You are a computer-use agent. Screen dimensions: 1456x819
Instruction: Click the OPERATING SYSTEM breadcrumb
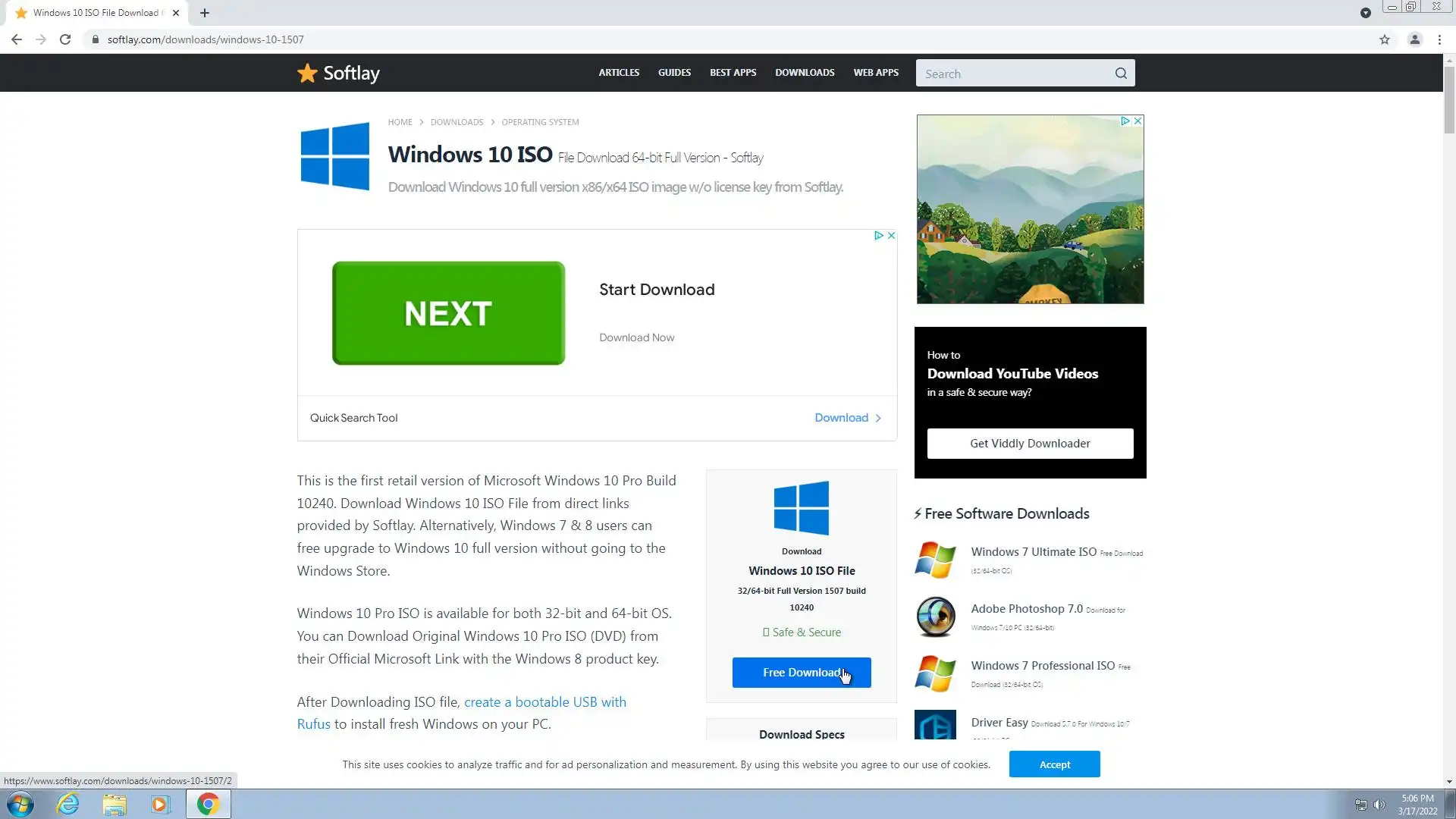pyautogui.click(x=540, y=122)
